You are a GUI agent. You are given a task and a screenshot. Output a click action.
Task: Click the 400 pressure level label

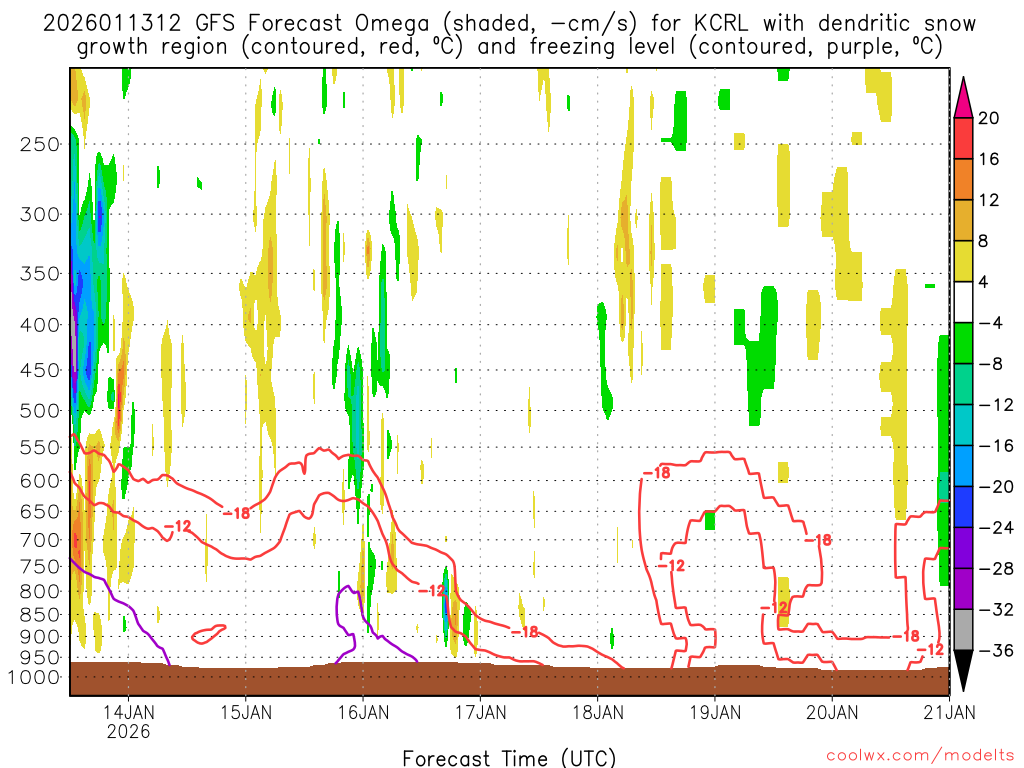[x=40, y=325]
